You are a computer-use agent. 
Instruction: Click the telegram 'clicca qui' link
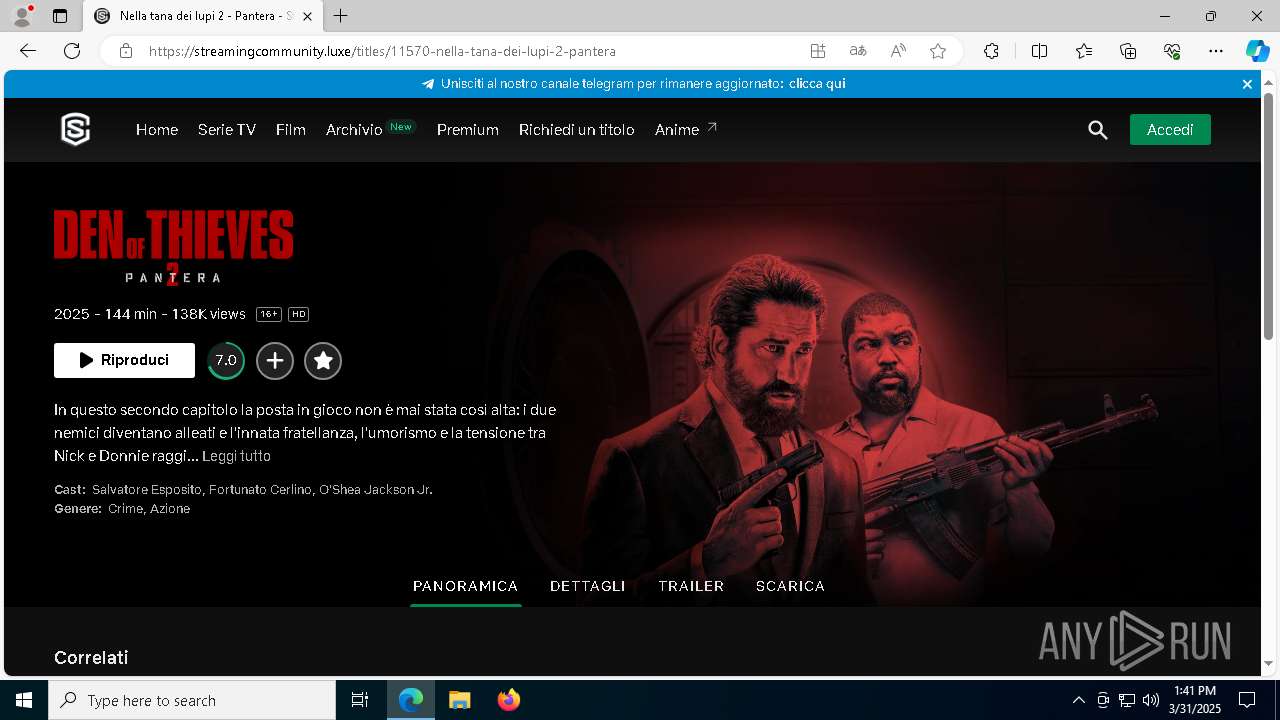[x=817, y=84]
